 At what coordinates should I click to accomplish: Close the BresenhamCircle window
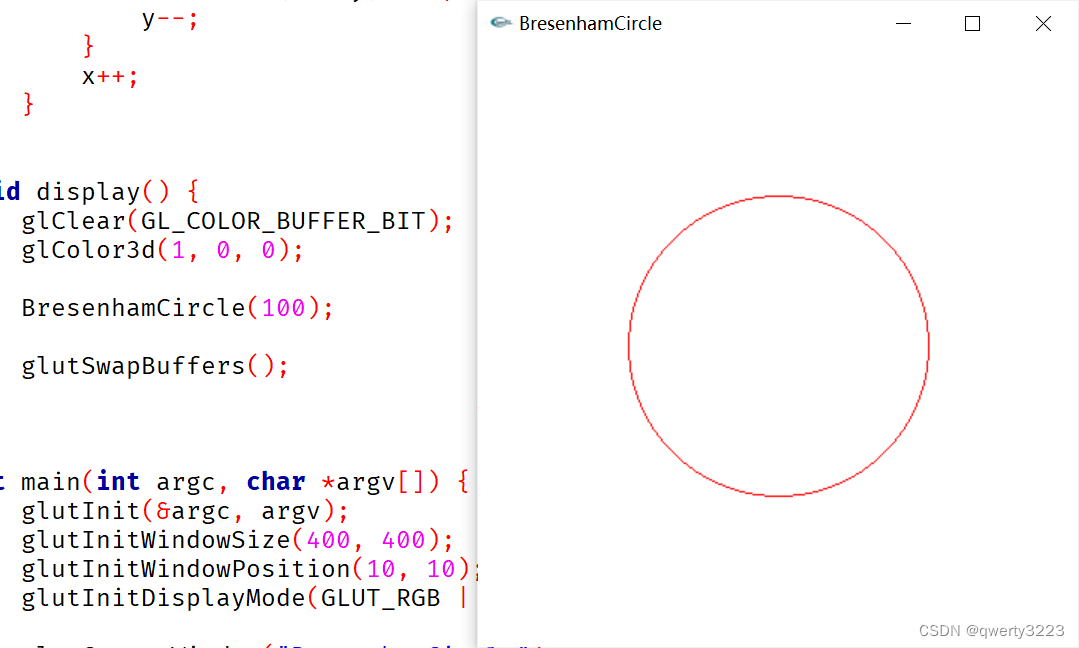(x=1043, y=23)
